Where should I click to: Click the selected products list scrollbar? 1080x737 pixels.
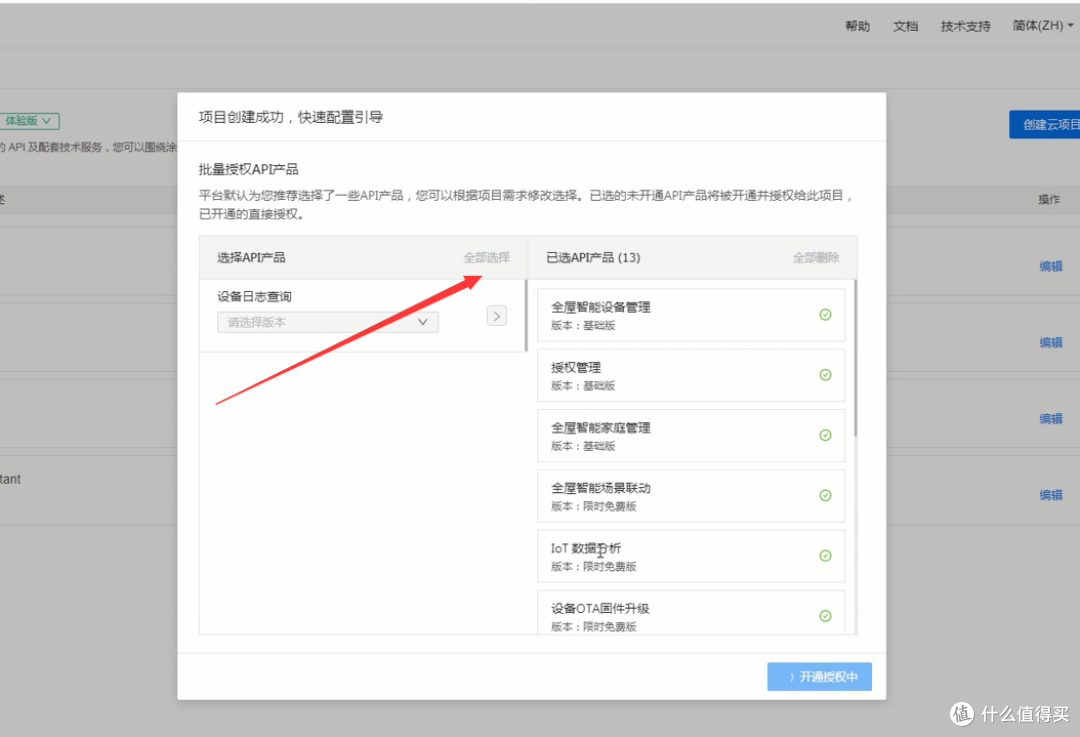pos(855,358)
